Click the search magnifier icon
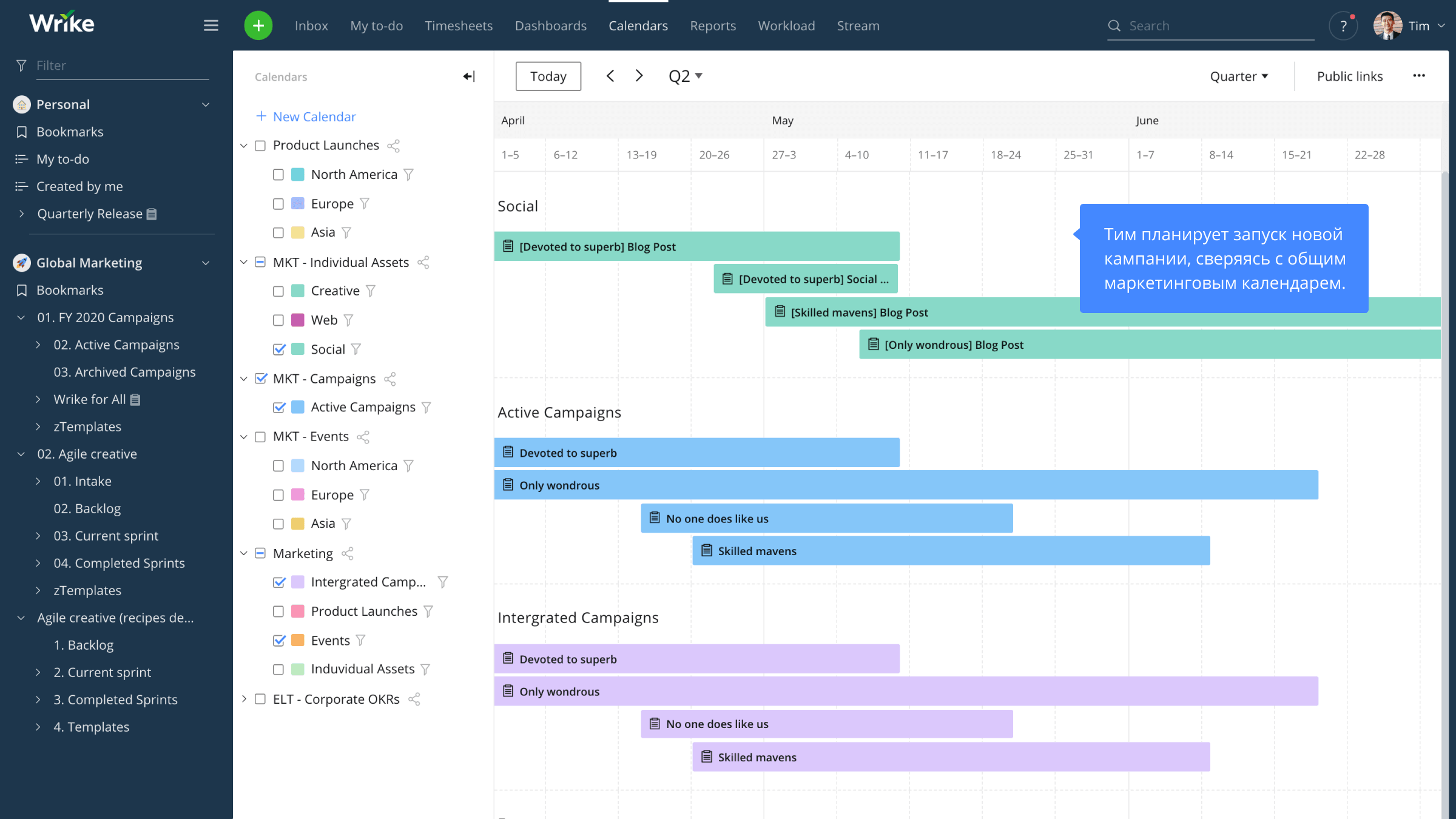The width and height of the screenshot is (1456, 819). click(x=1114, y=25)
